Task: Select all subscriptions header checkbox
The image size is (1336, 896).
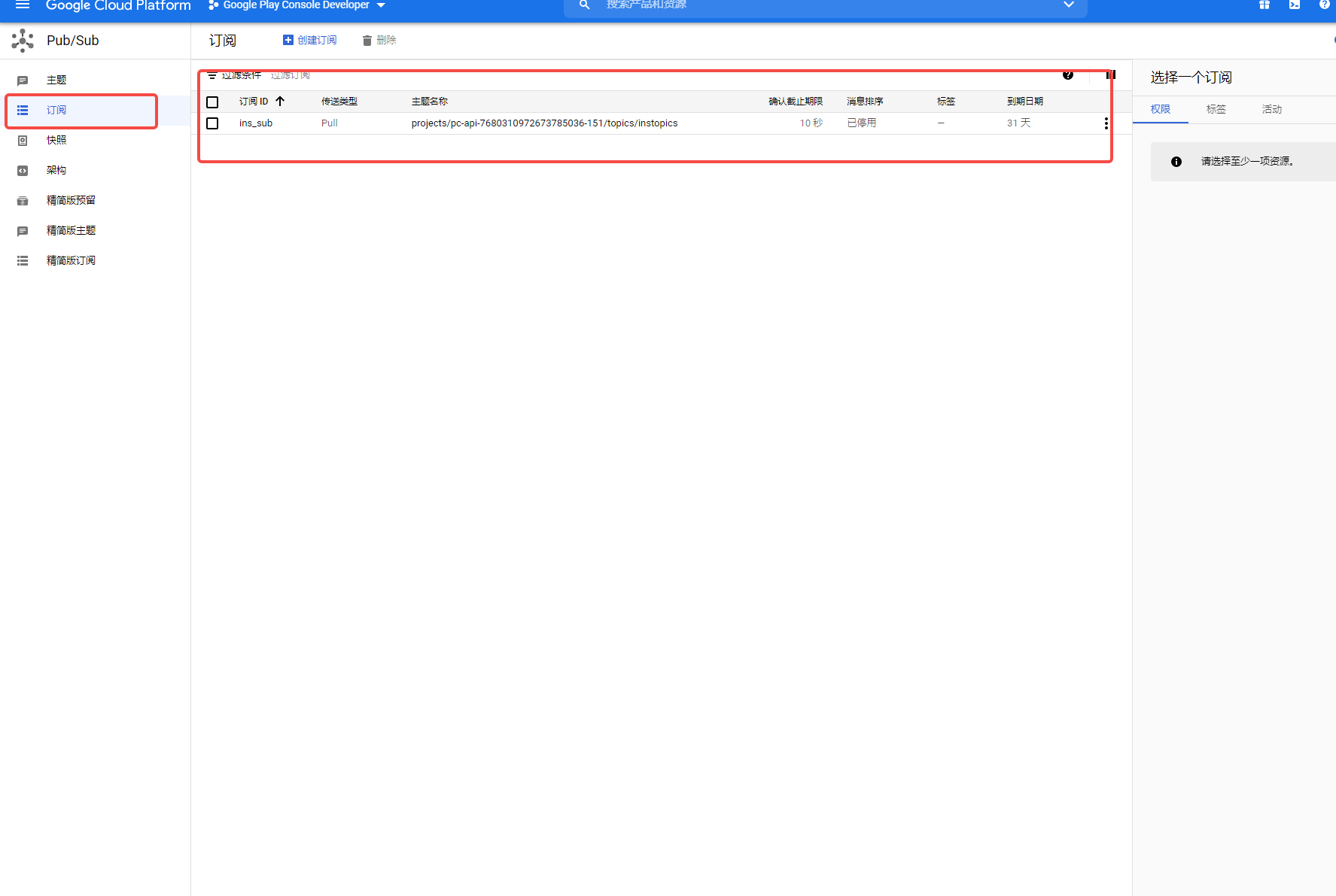Action: point(212,102)
